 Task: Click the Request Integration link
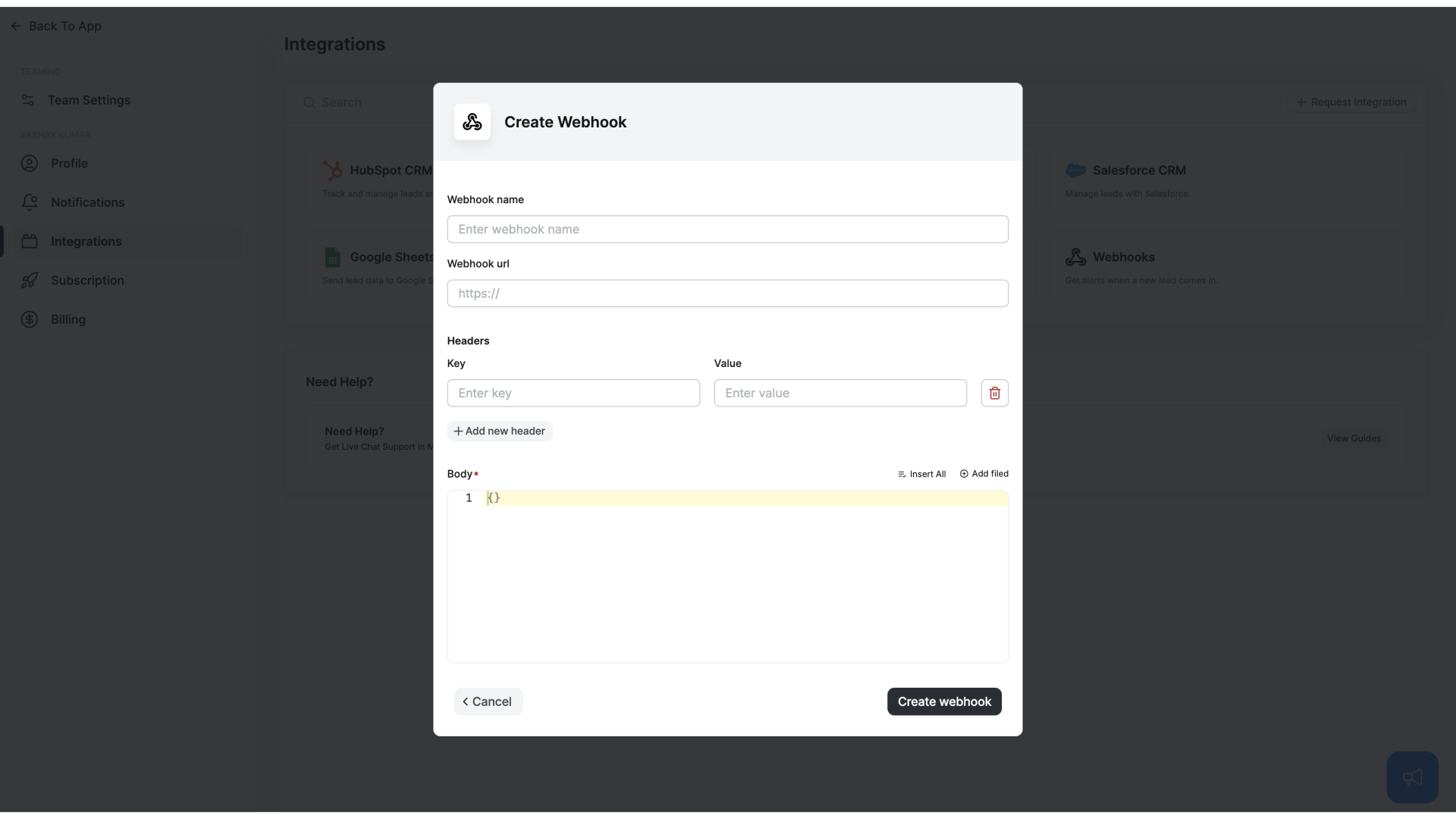[x=1351, y=101]
